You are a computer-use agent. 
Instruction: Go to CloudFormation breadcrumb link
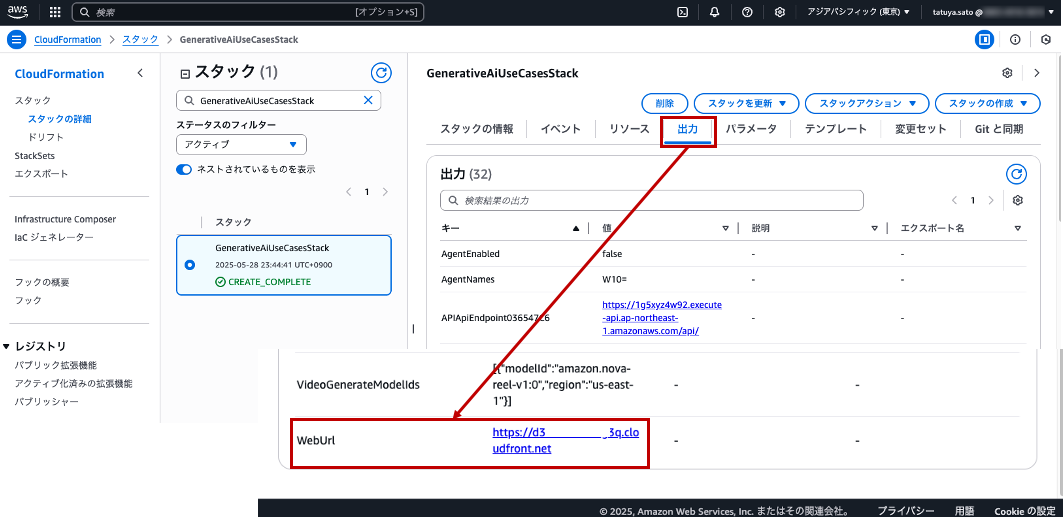pyautogui.click(x=68, y=40)
